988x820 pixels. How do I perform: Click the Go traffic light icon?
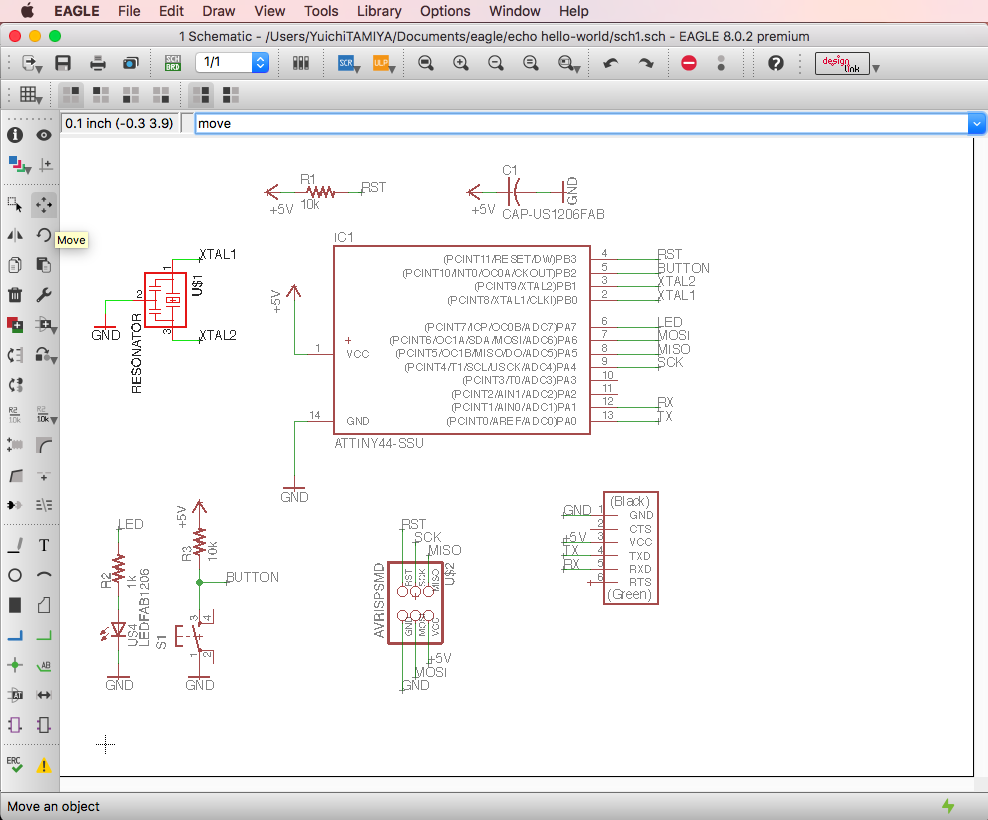[x=721, y=63]
